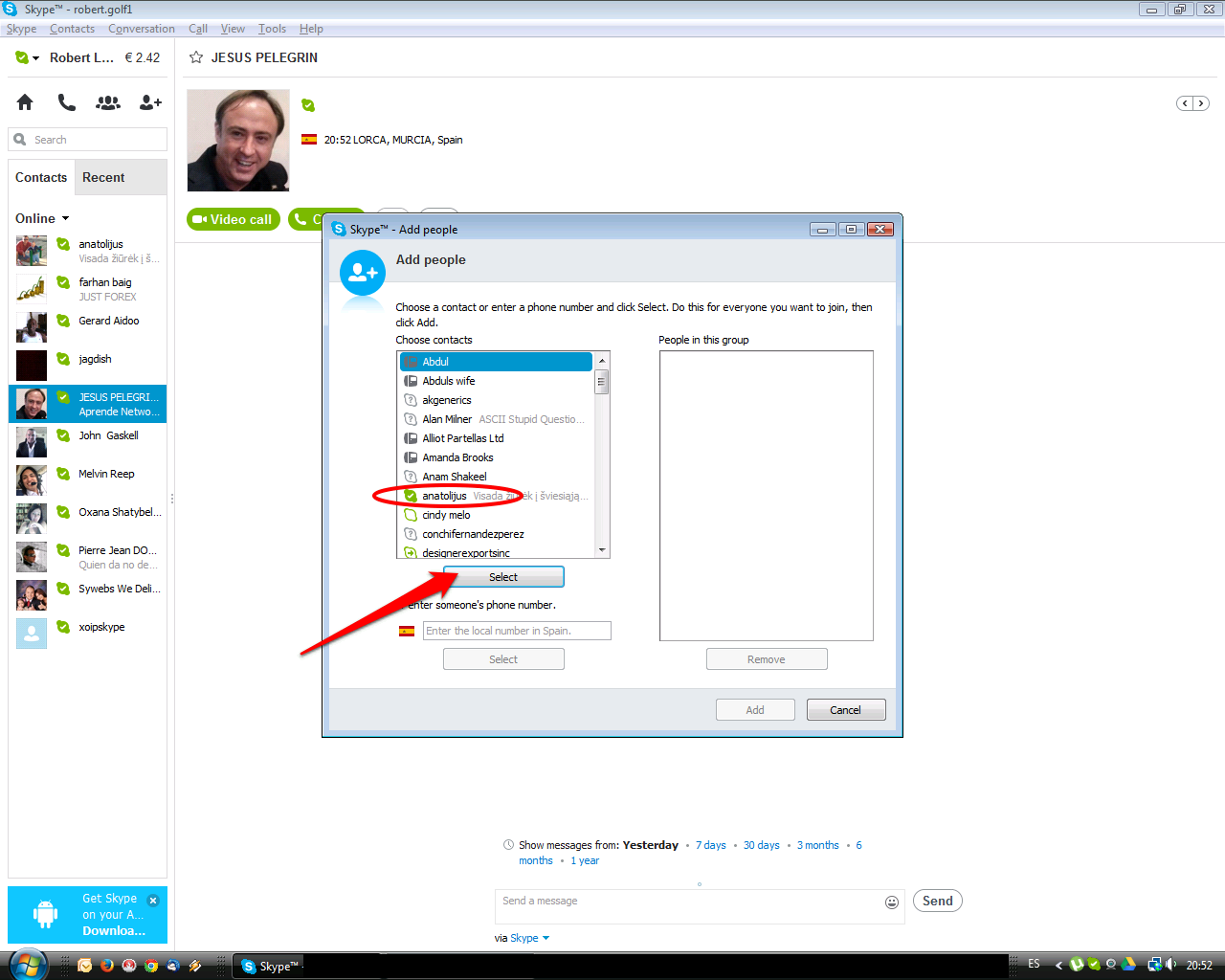Image resolution: width=1225 pixels, height=980 pixels.
Task: Open the call phones icon
Action: coord(66,101)
